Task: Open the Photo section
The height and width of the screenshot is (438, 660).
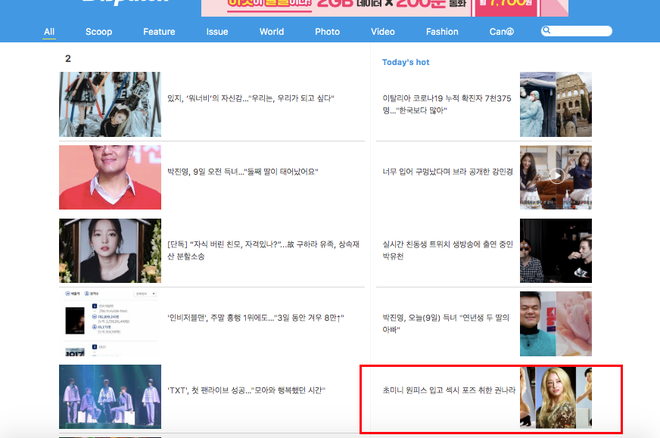Action: tap(327, 32)
